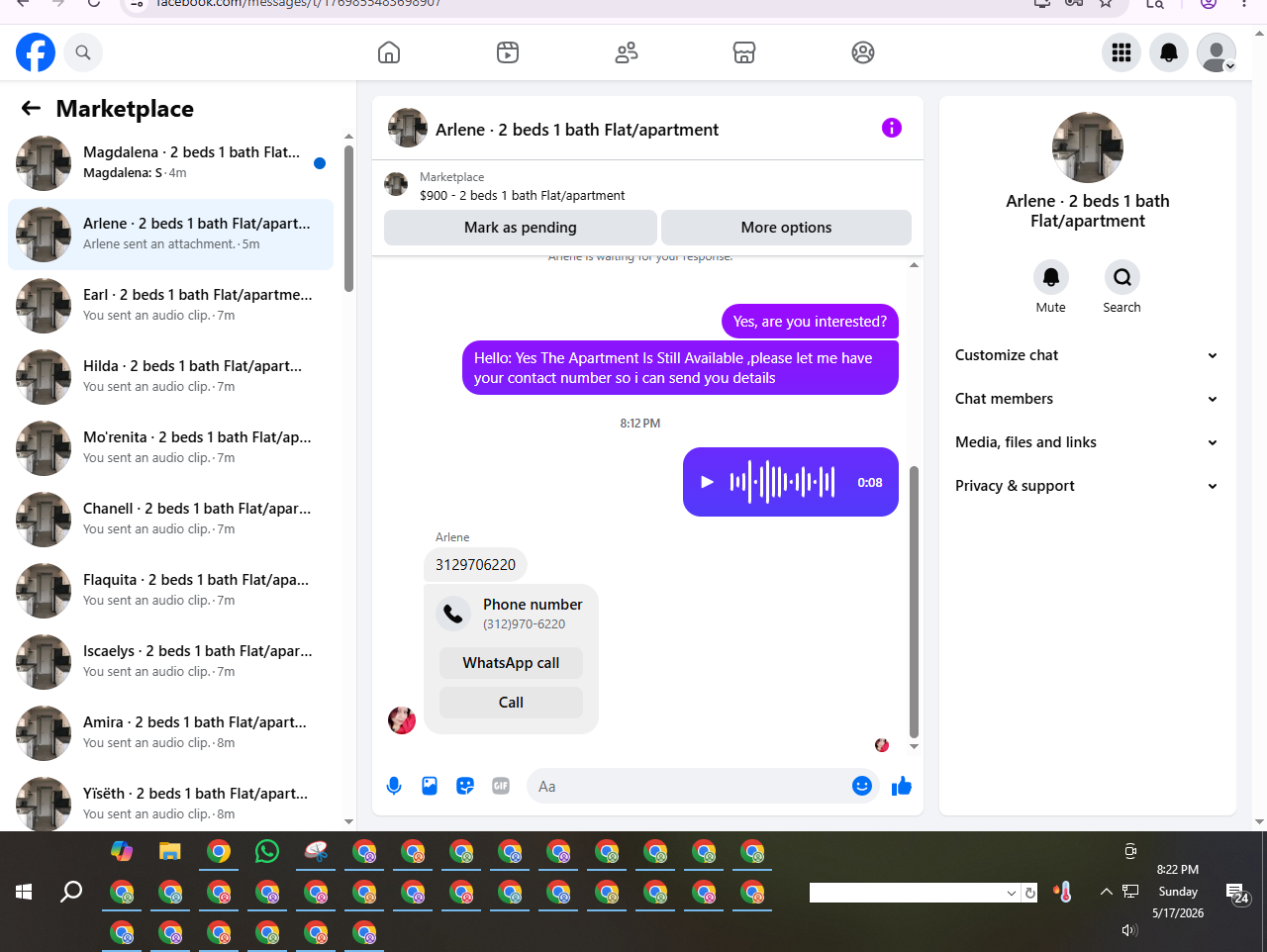This screenshot has height=952, width=1267.
Task: Send a thumbs-up like
Action: [902, 786]
